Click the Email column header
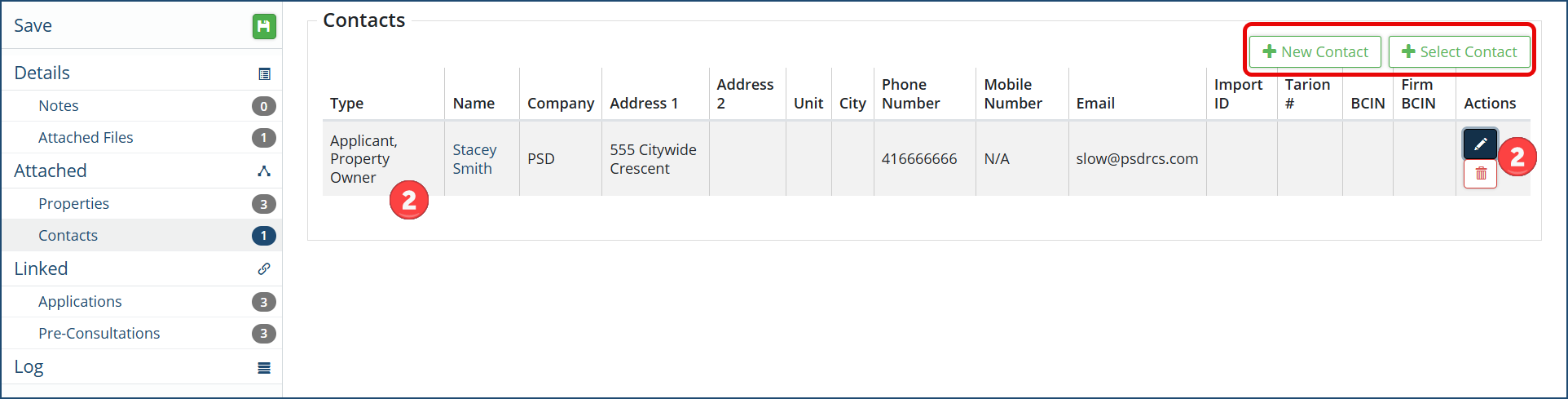The height and width of the screenshot is (399, 1568). (x=1095, y=104)
